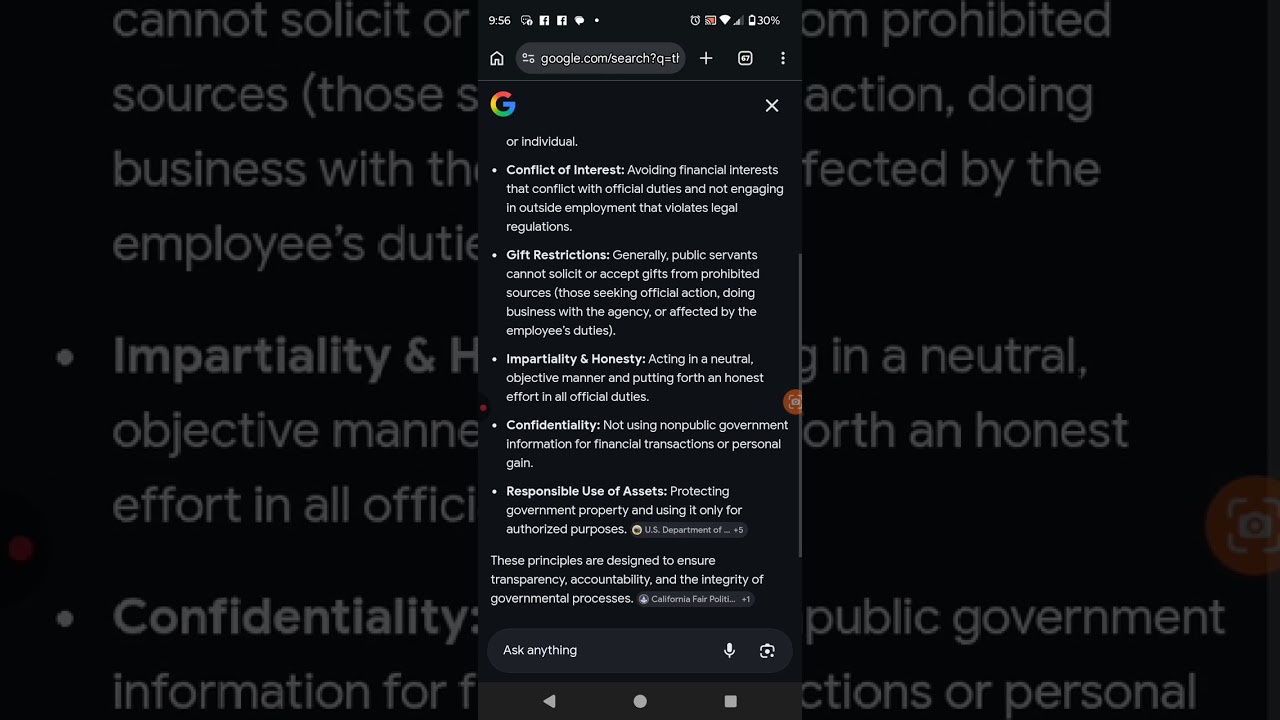Tap the Android recents square button
The height and width of the screenshot is (720, 1280).
coord(730,701)
